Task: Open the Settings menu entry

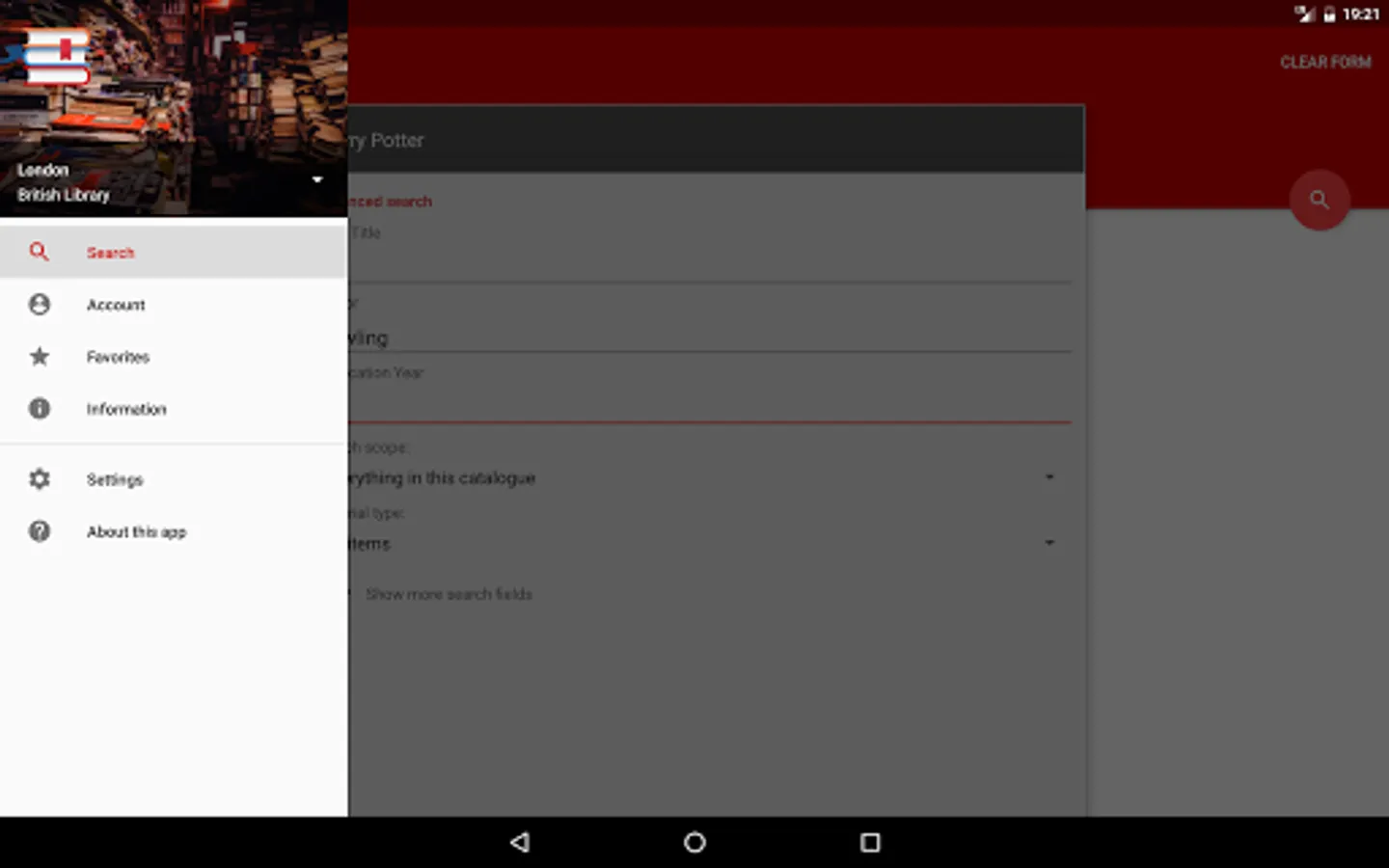Action: click(x=174, y=479)
